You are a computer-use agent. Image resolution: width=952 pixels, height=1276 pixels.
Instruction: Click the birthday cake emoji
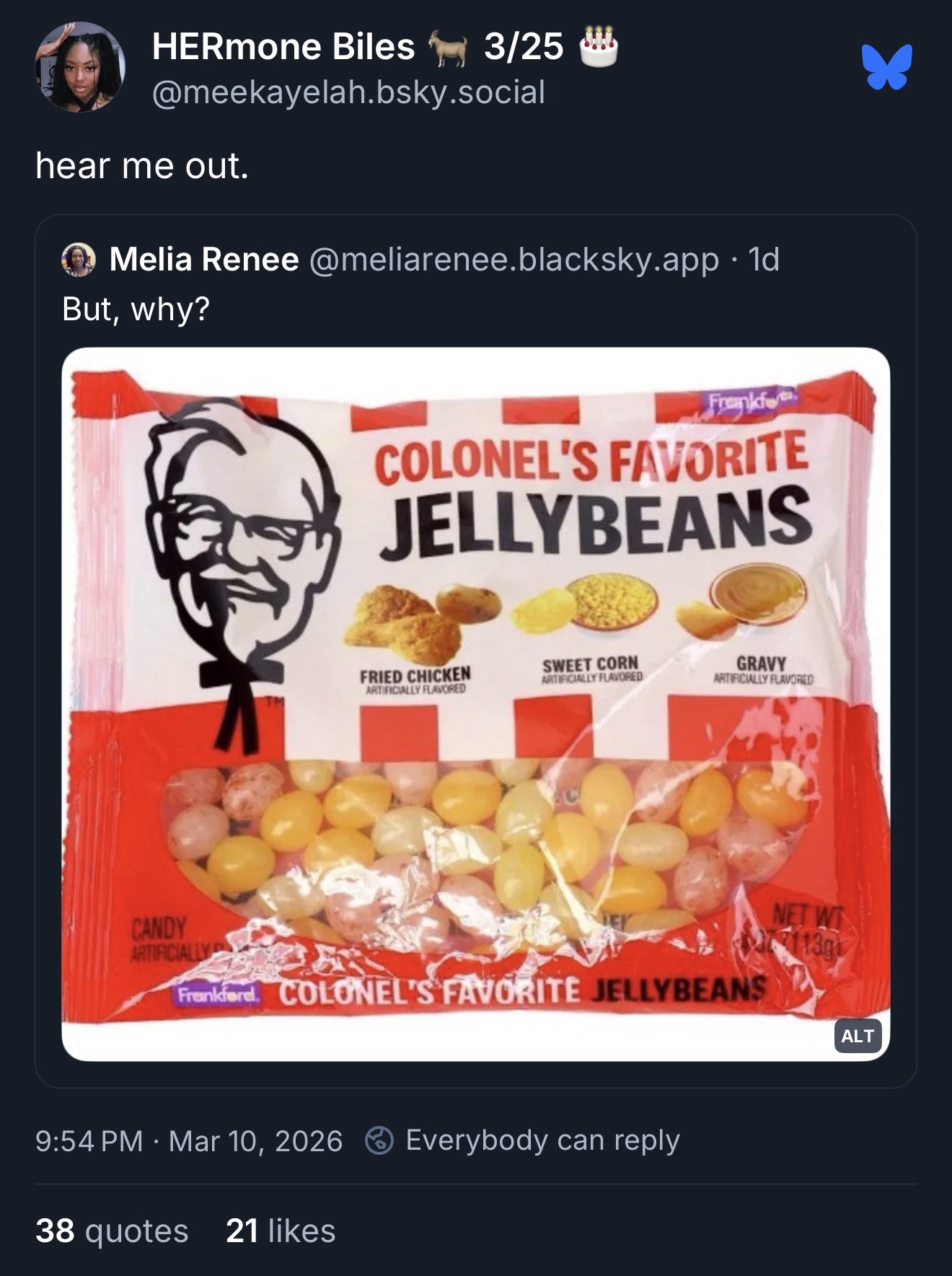point(599,47)
